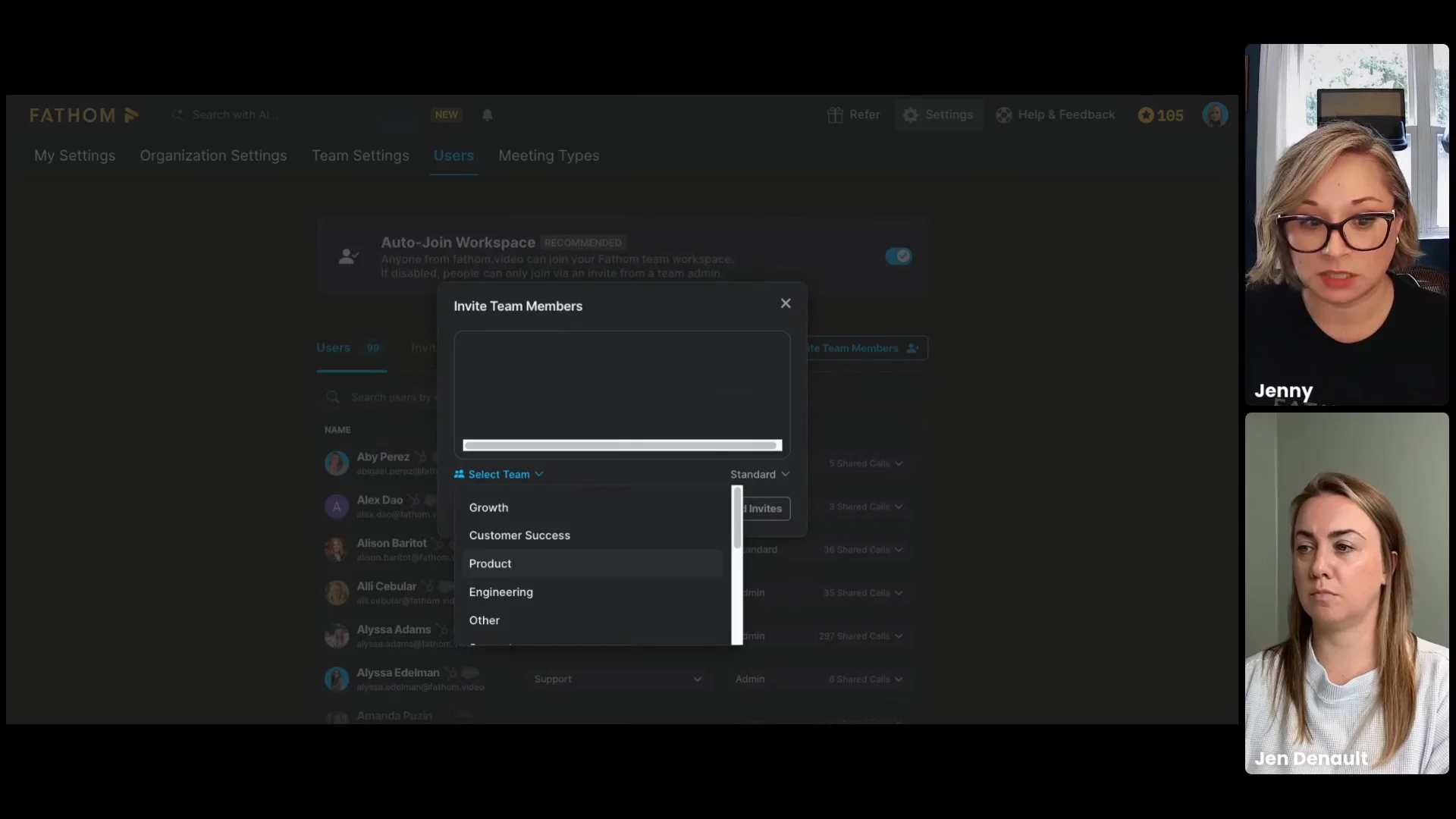Pick Growth from the team list
Screen dimensions: 1456x819
tap(488, 508)
